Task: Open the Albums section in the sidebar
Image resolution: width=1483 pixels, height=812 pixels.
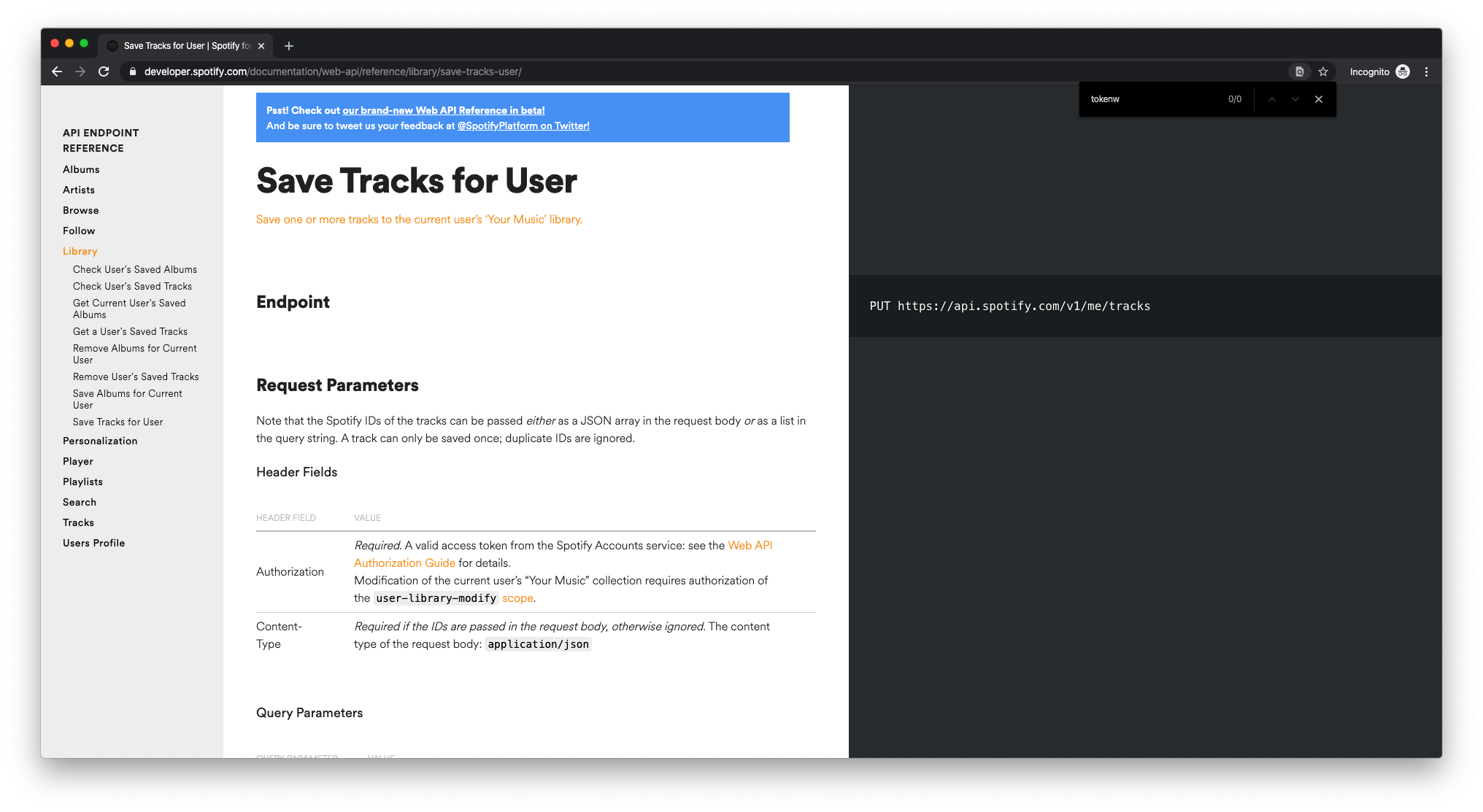Action: 81,169
